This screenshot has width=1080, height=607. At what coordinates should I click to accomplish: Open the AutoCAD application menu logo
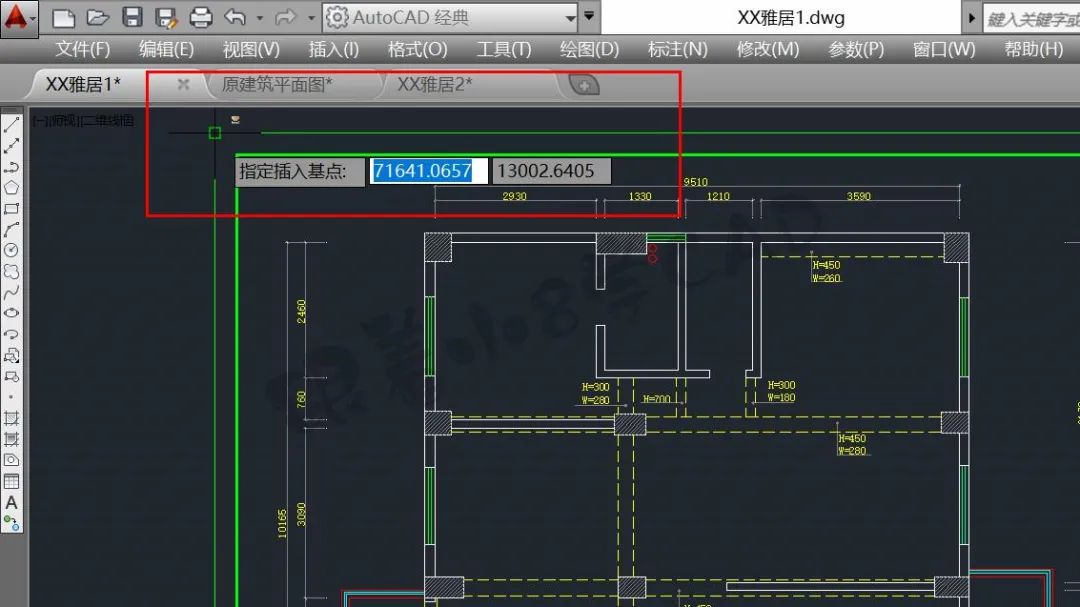coord(18,18)
